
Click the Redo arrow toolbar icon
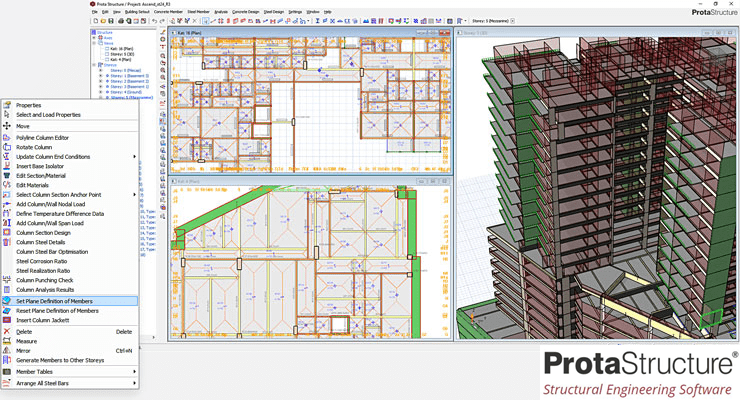[x=162, y=21]
